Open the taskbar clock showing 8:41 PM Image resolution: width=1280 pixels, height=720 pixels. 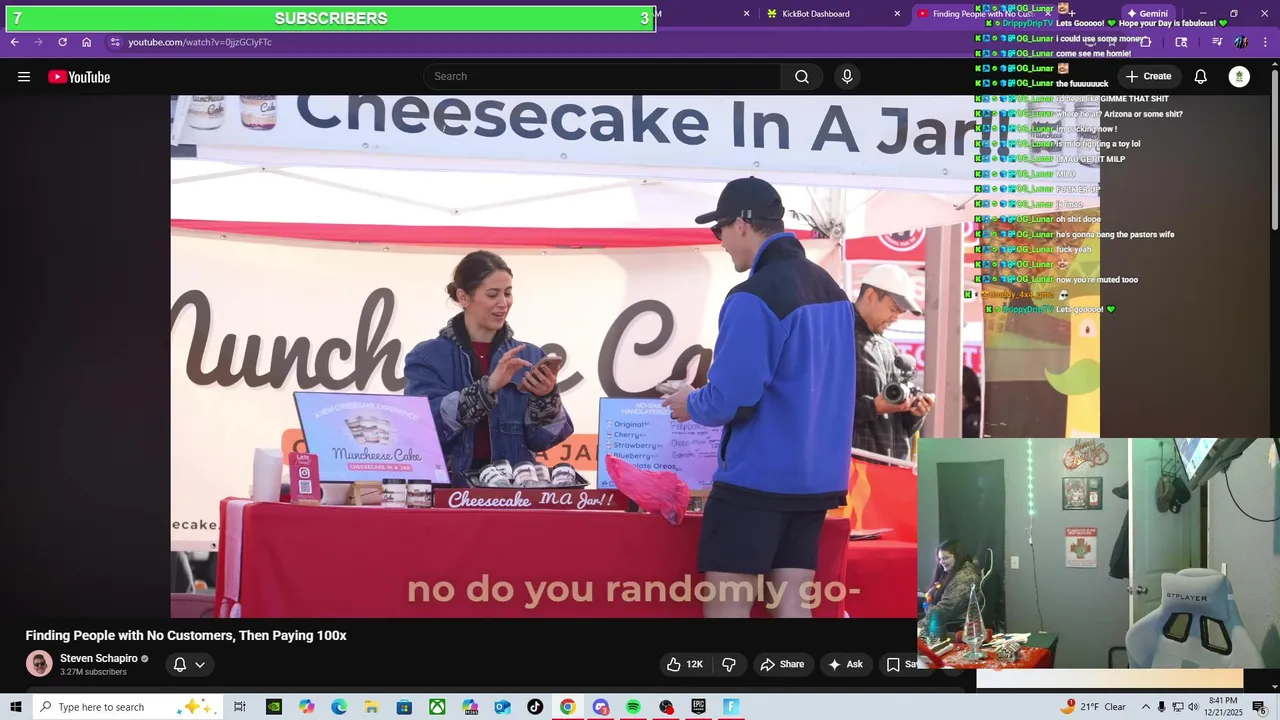click(x=1223, y=707)
